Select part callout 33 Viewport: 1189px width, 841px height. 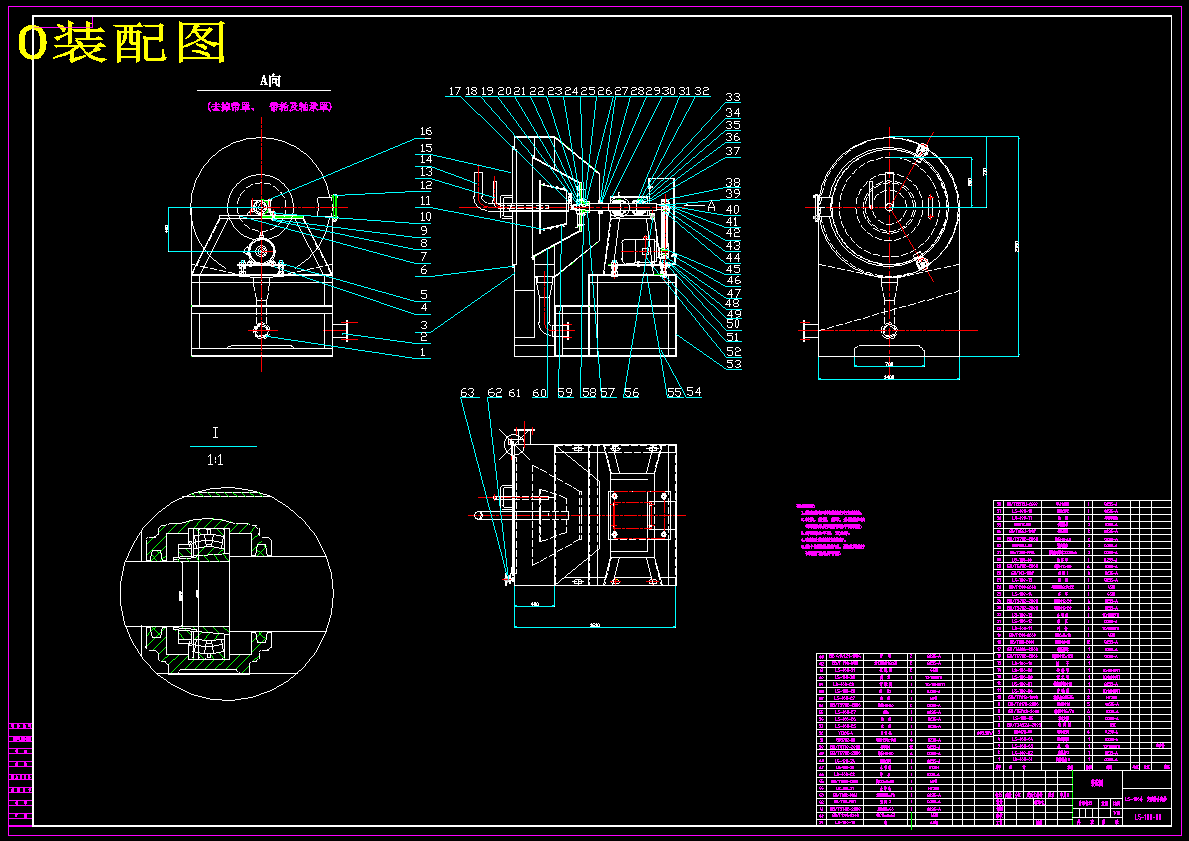pos(733,97)
